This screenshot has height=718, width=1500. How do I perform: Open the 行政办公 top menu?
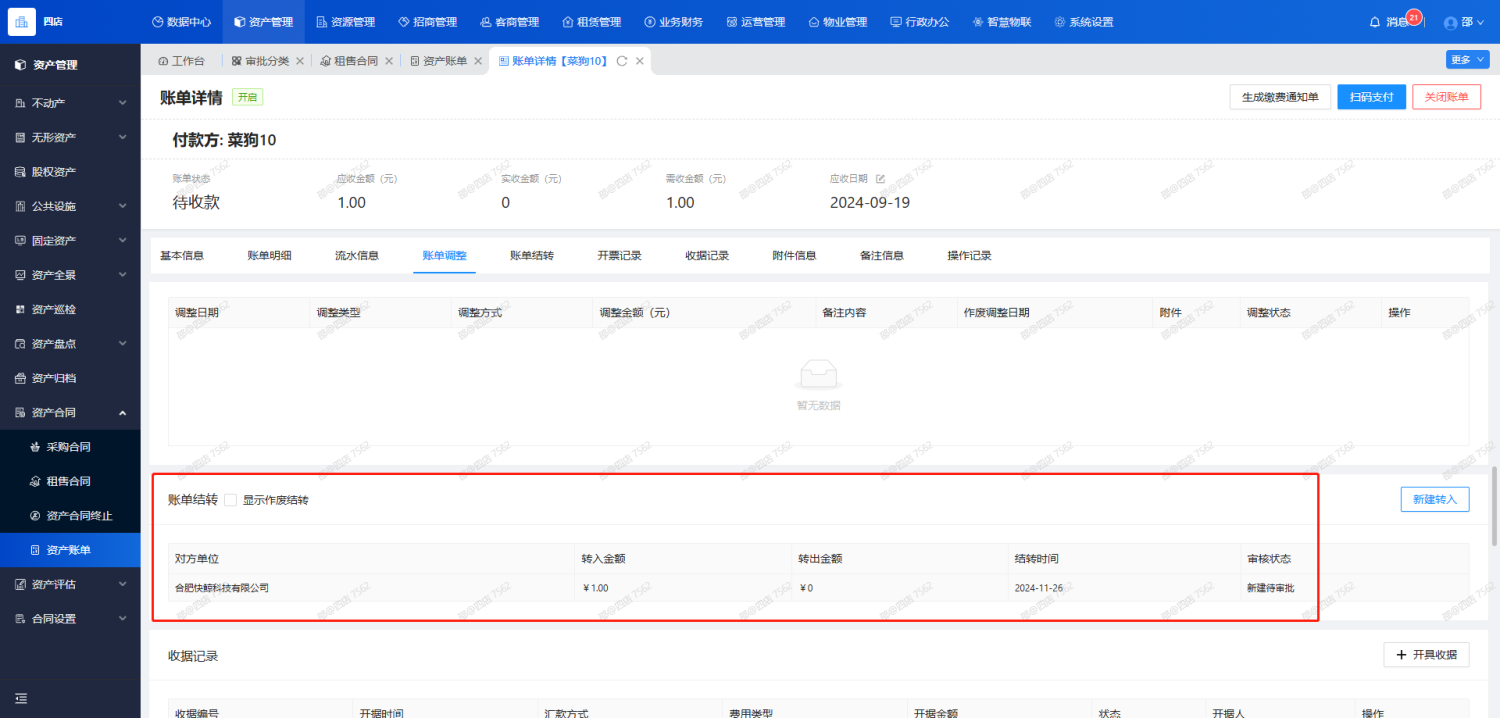(919, 22)
